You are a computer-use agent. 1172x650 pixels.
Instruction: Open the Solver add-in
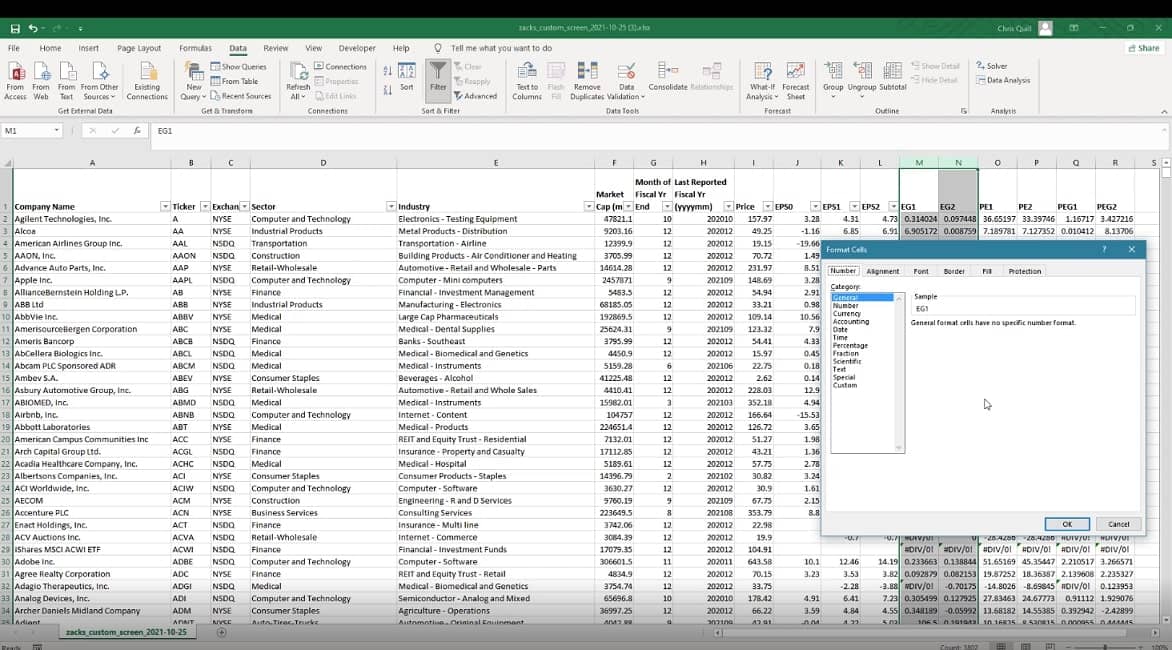(x=992, y=66)
